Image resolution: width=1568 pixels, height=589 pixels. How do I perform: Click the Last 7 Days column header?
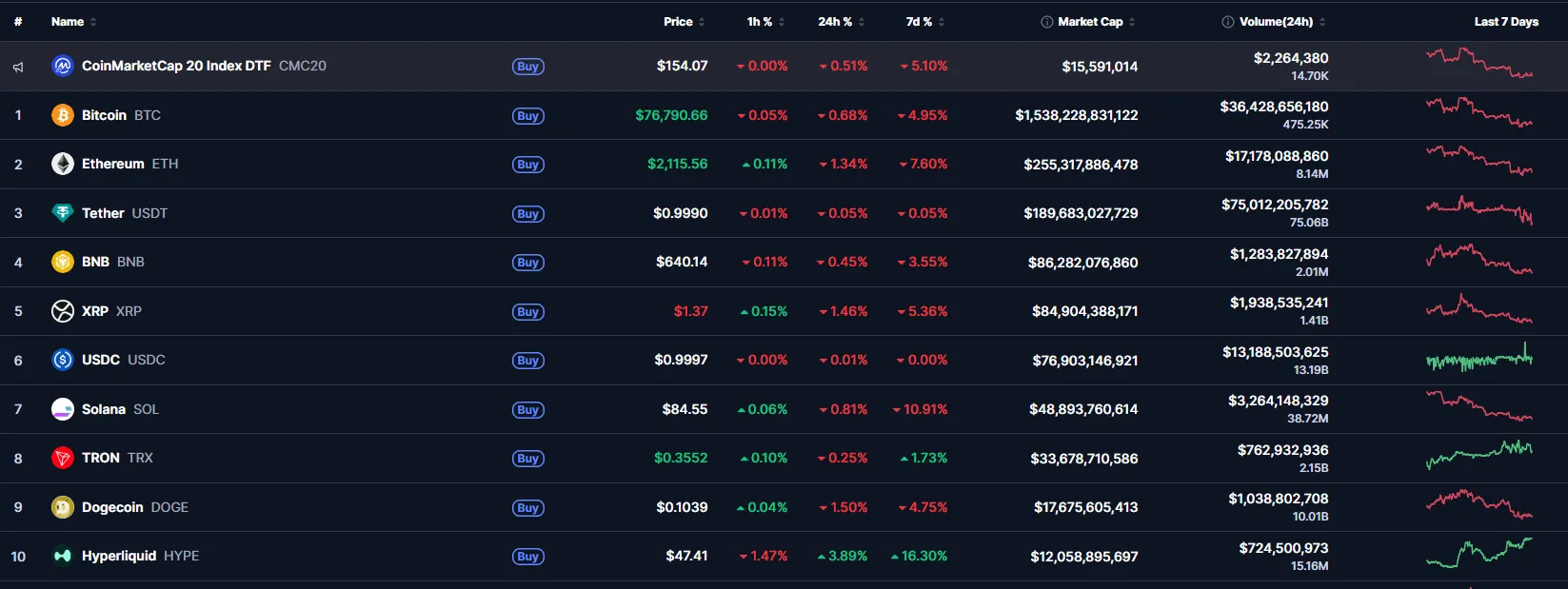pyautogui.click(x=1506, y=22)
